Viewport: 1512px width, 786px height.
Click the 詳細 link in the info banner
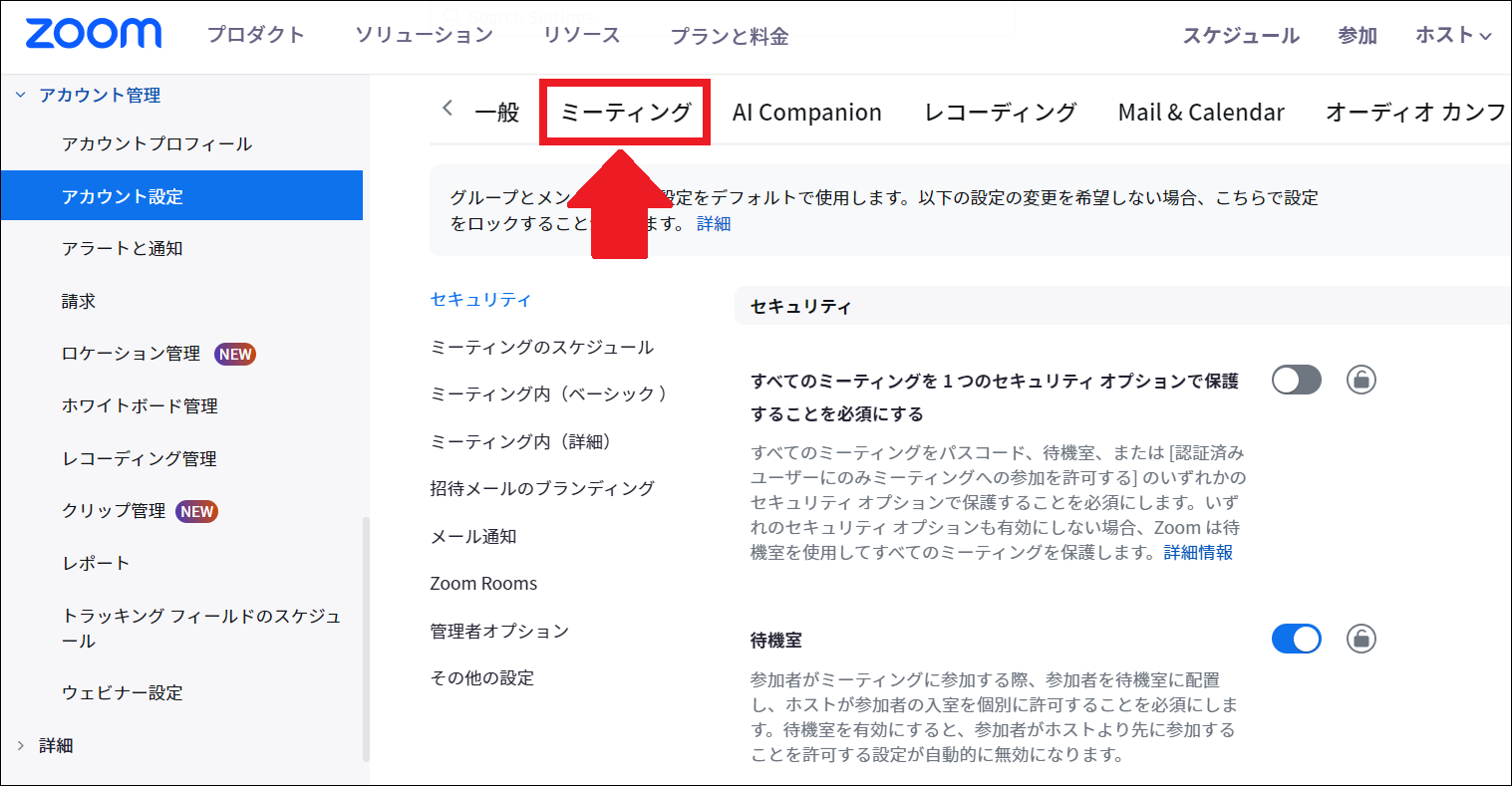coord(714,224)
